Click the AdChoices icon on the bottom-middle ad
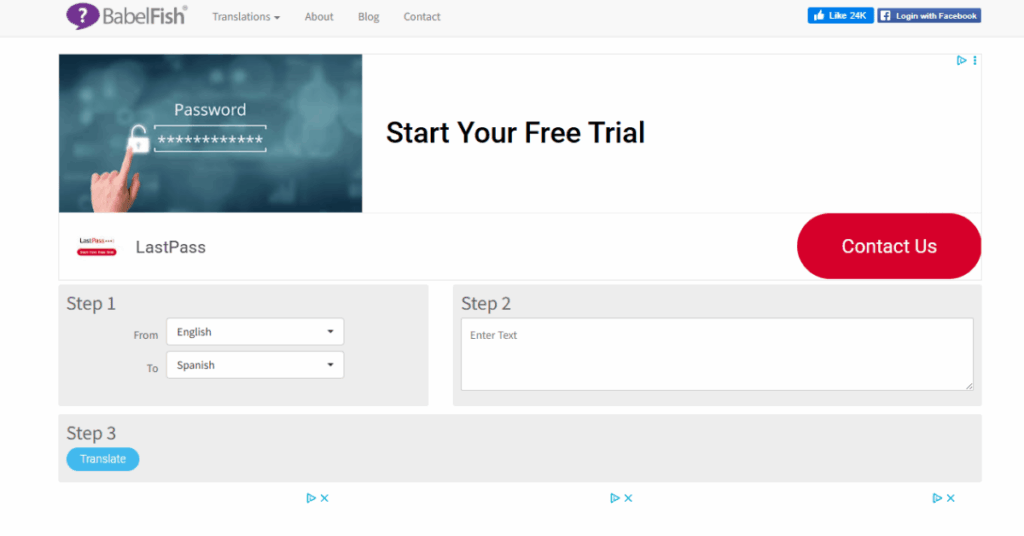The height and width of the screenshot is (536, 1024). click(x=615, y=498)
